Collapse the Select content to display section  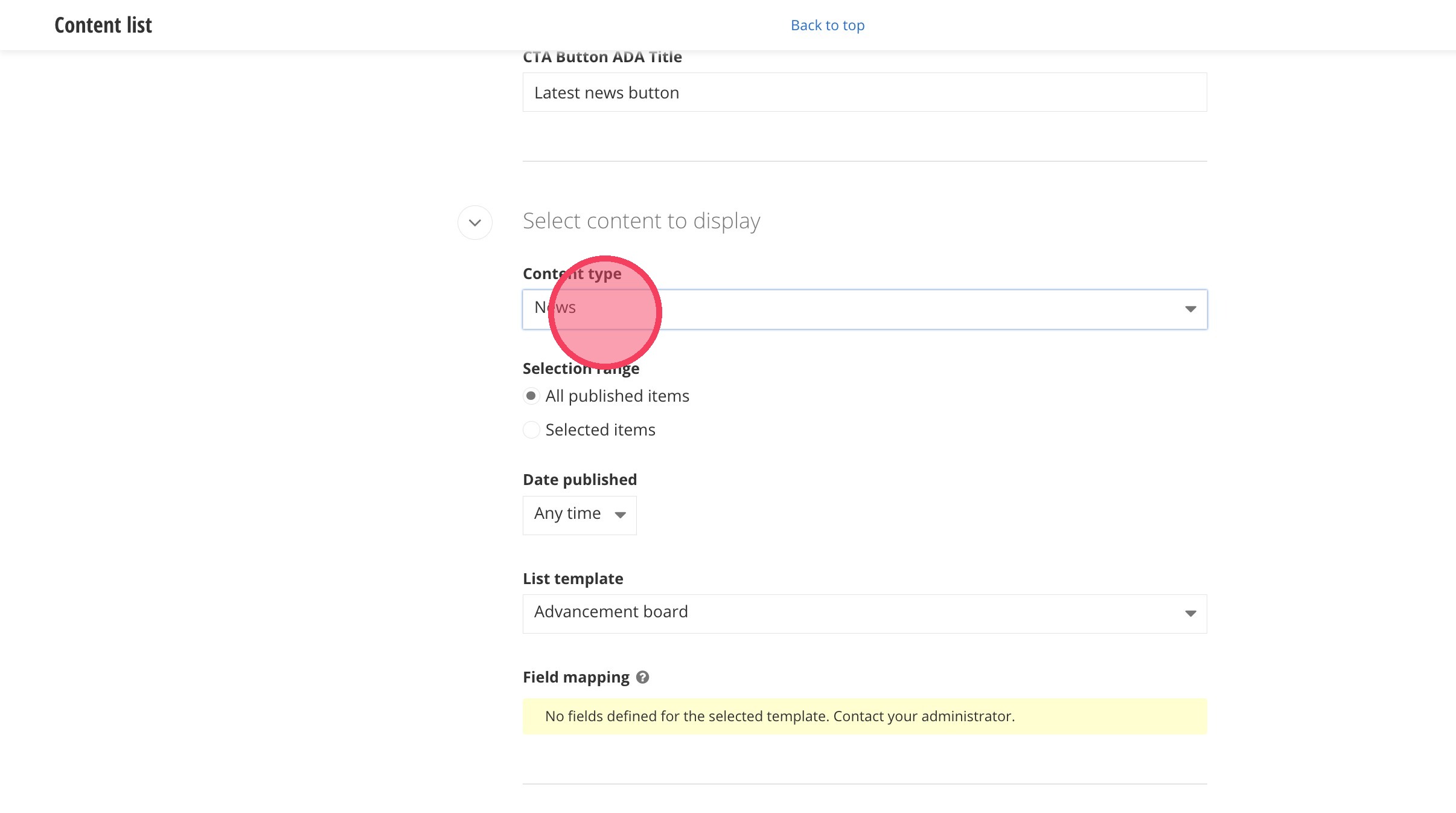(475, 222)
